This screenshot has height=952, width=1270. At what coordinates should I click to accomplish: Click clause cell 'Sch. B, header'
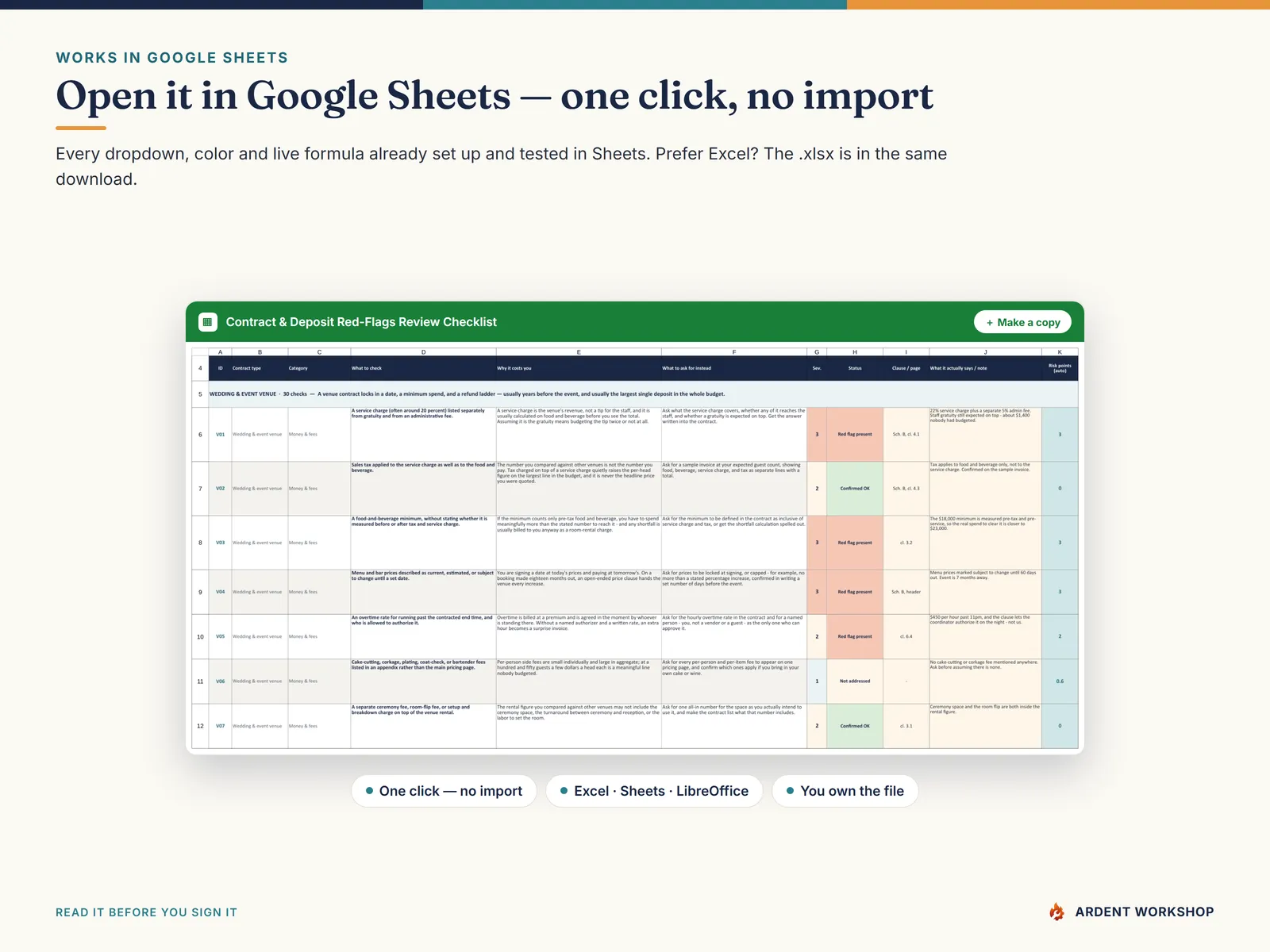(x=906, y=592)
